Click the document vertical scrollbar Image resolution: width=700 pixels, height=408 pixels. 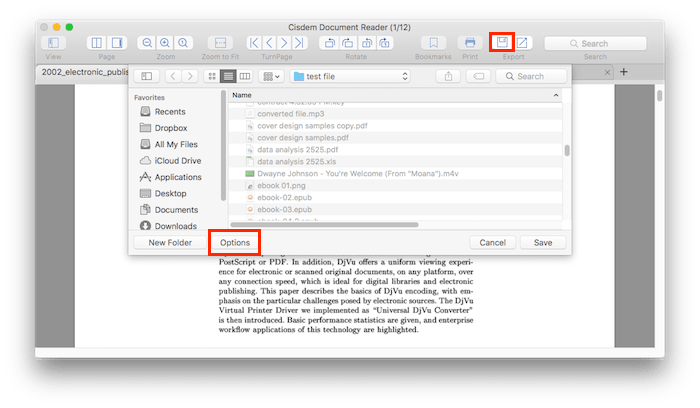pos(659,96)
